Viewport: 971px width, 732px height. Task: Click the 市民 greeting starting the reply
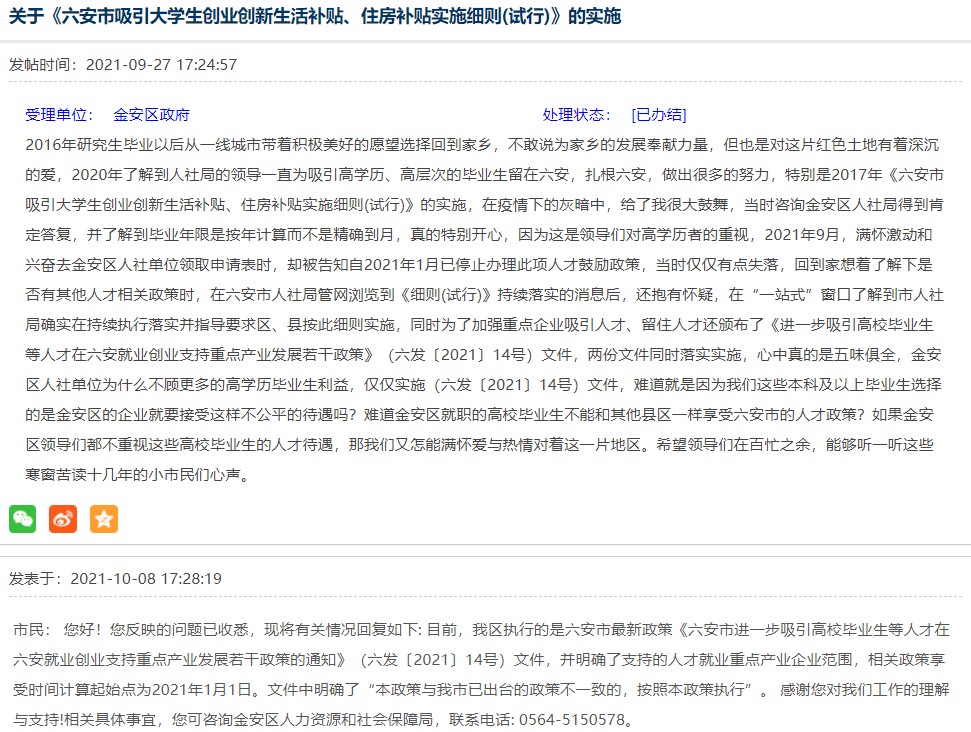[32, 630]
